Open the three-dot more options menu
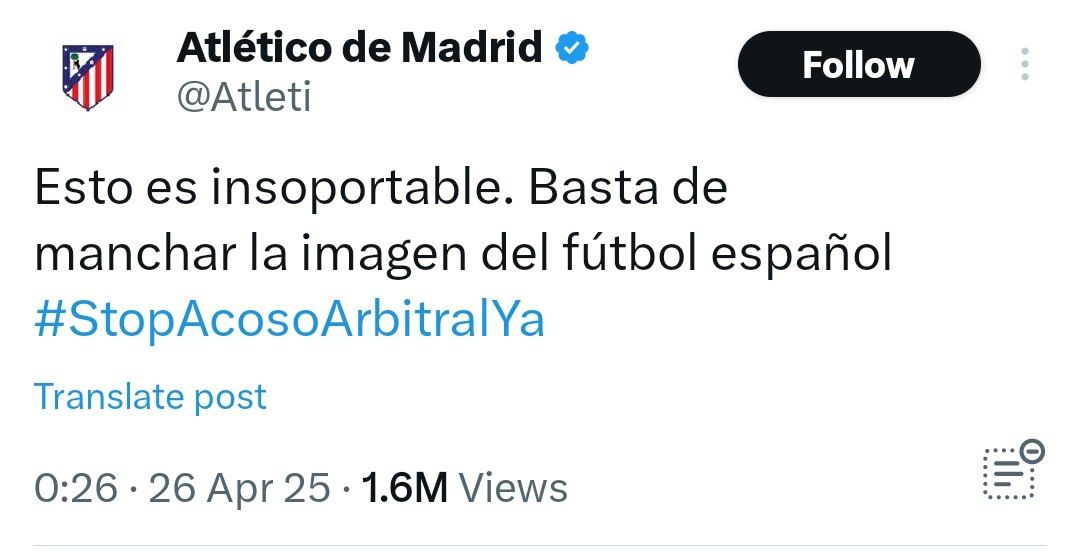1080x552 pixels. tap(1025, 64)
